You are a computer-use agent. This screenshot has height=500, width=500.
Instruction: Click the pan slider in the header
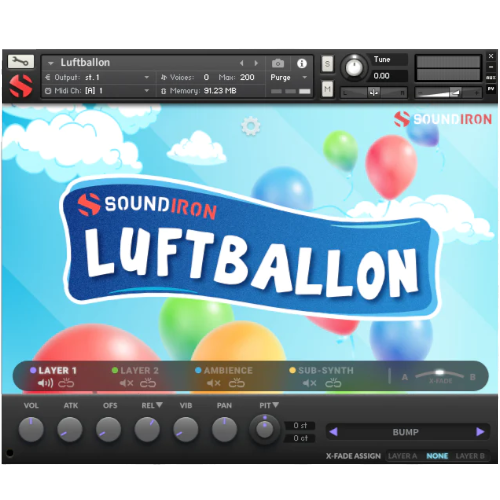(x=374, y=93)
